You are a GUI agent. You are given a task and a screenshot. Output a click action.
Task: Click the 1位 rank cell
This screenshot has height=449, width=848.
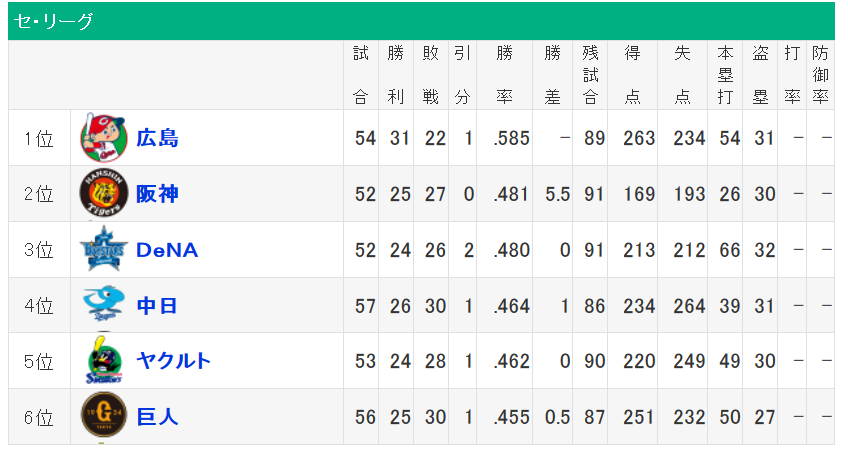[39, 138]
